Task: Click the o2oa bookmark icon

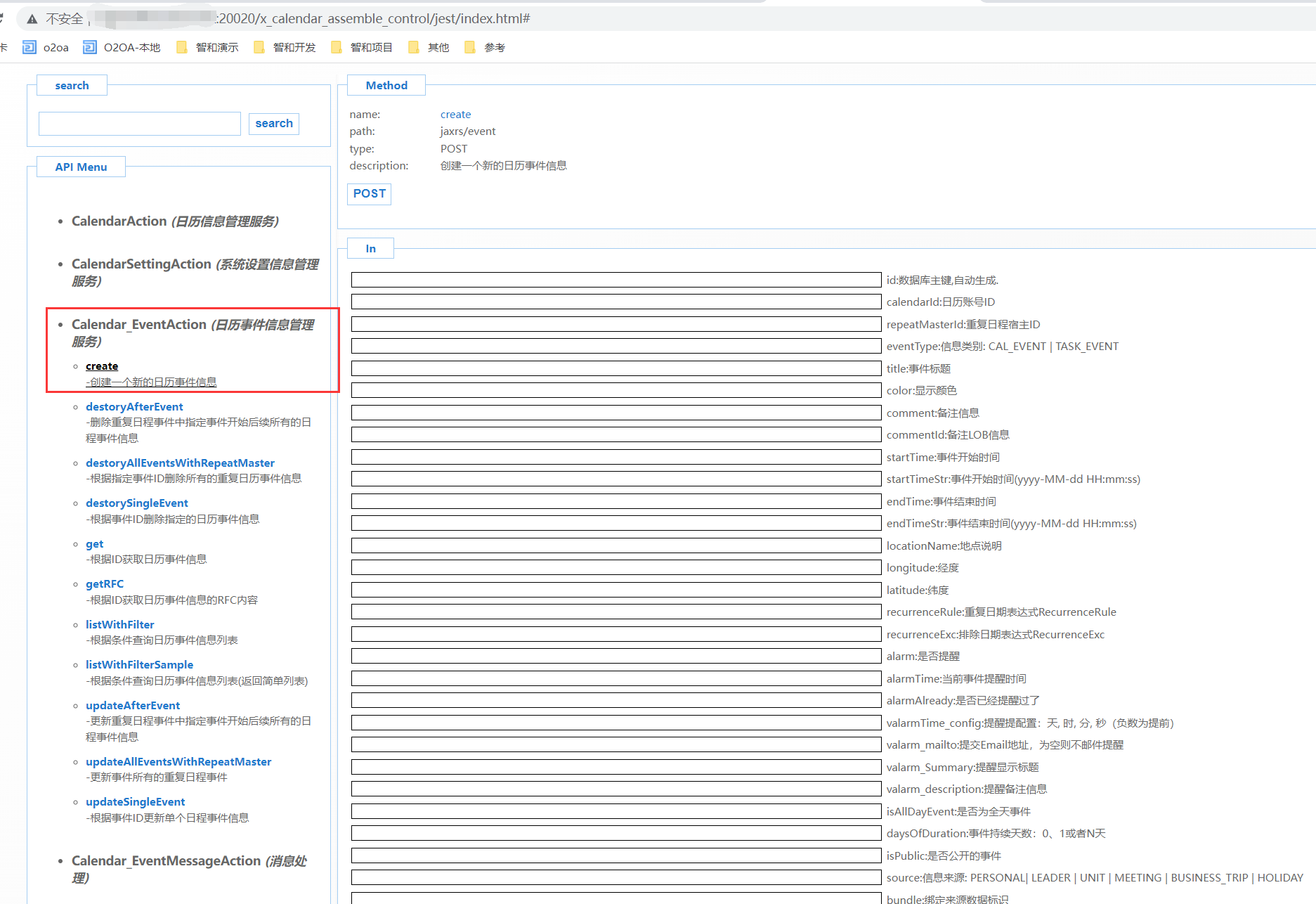Action: [30, 47]
